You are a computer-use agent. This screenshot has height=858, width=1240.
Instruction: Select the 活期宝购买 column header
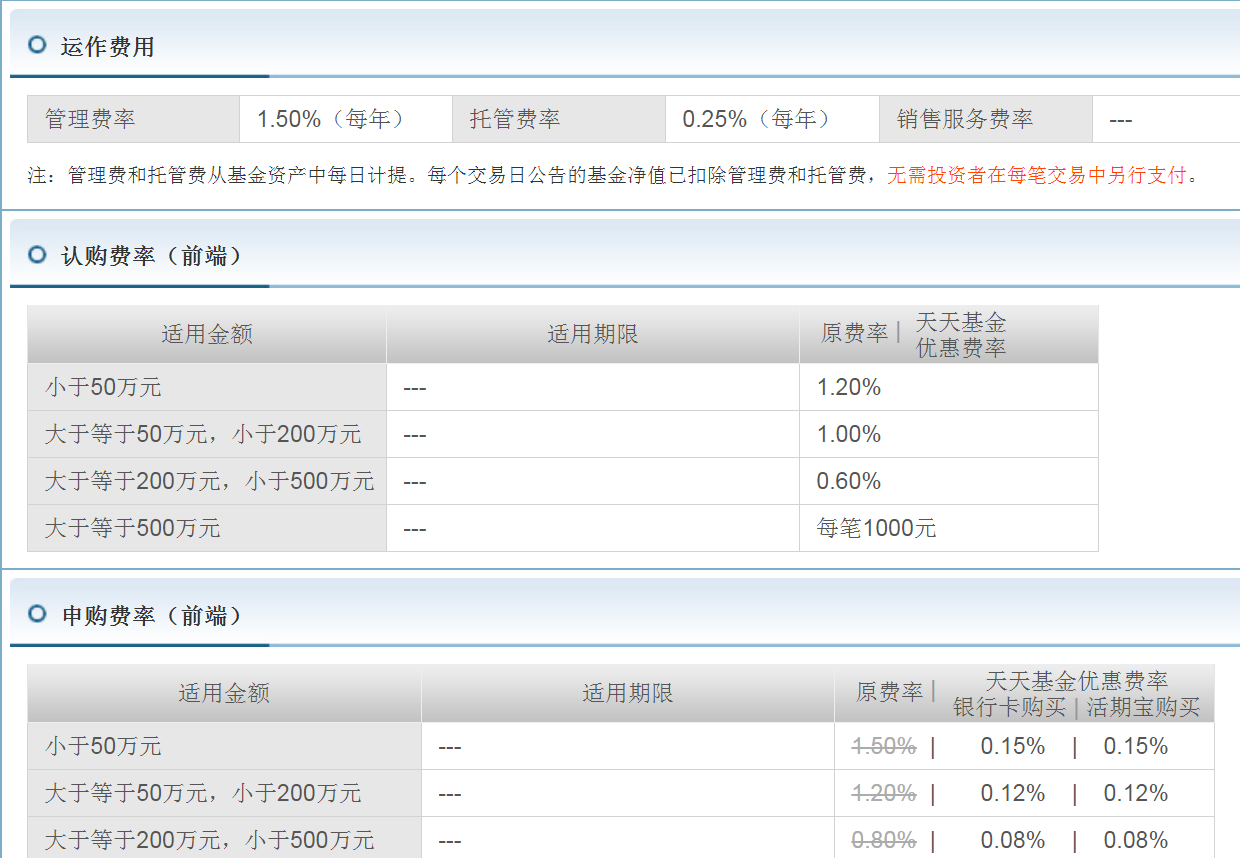pyautogui.click(x=1143, y=707)
